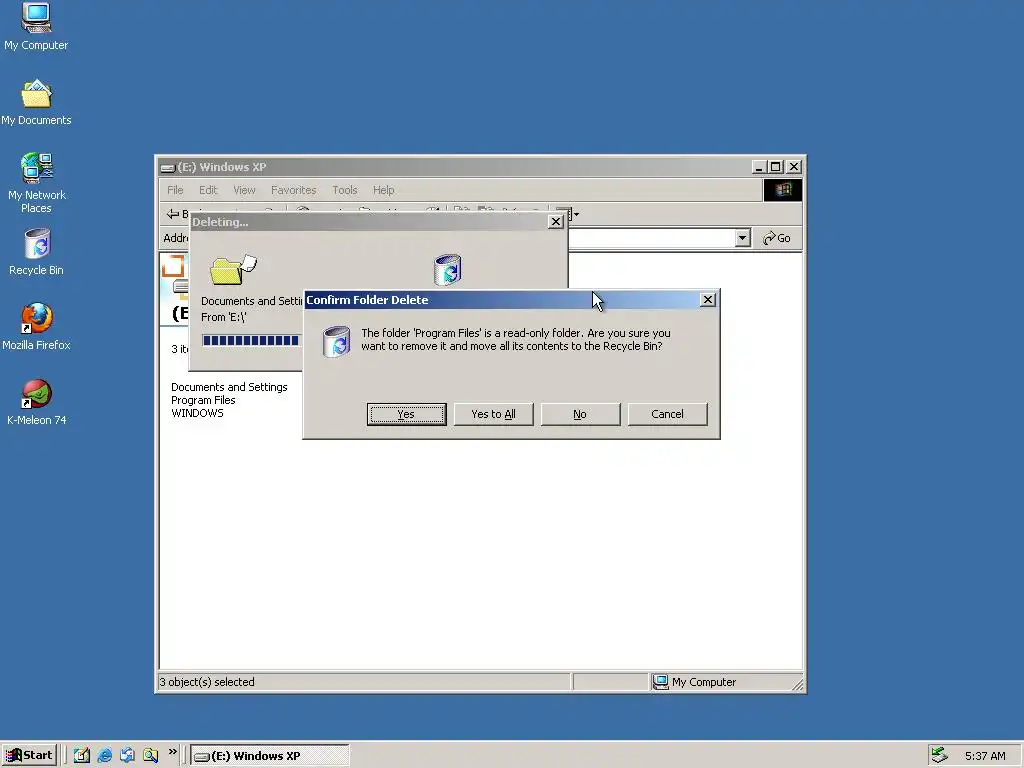Viewport: 1024px width, 768px height.
Task: Click the folder search quick launch icon
Action: 150,756
